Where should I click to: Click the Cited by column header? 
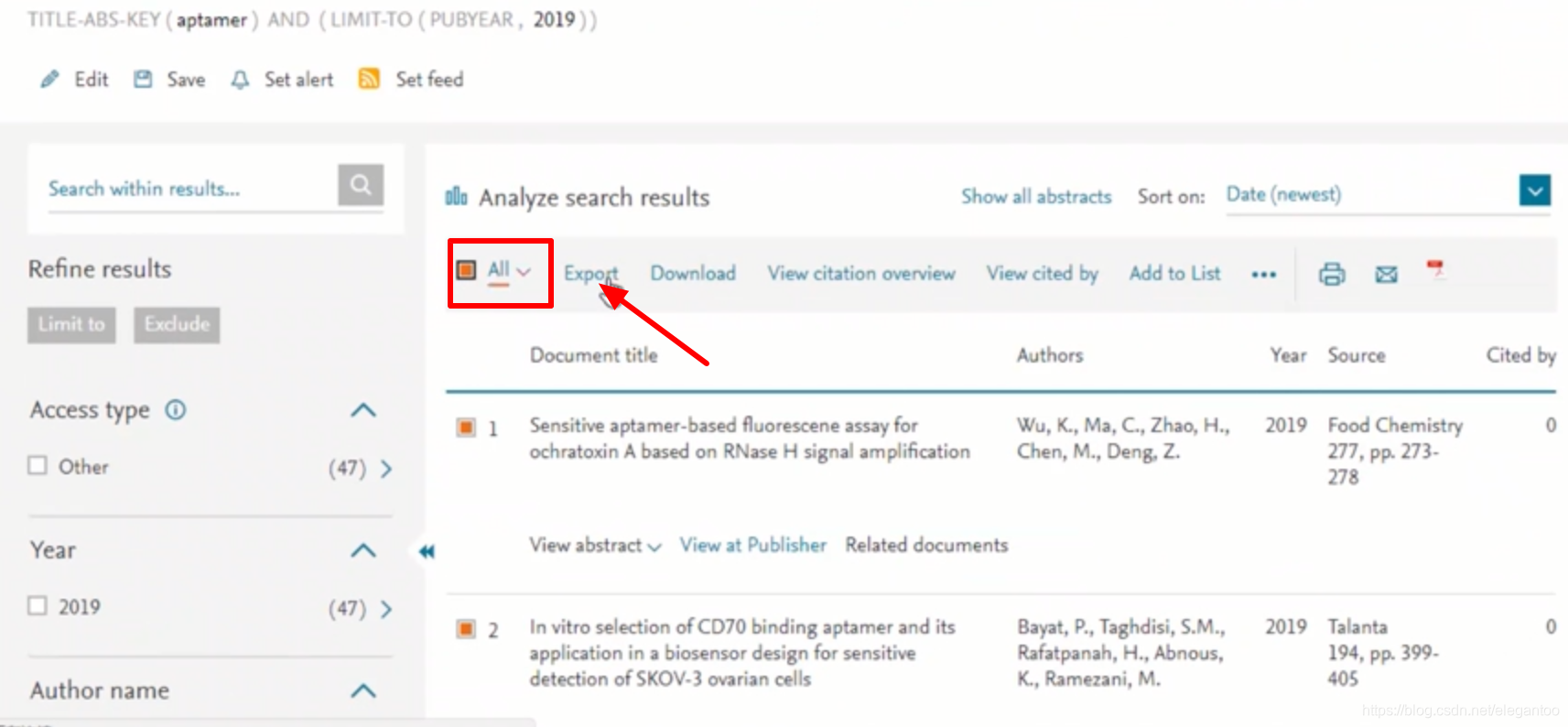click(x=1520, y=355)
